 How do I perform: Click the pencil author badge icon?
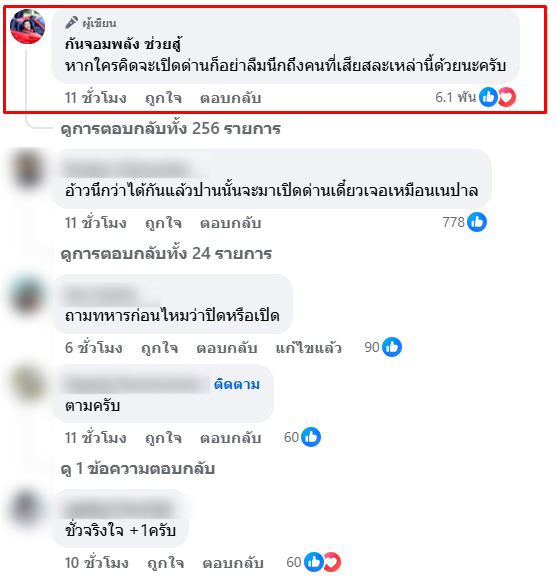(x=71, y=23)
